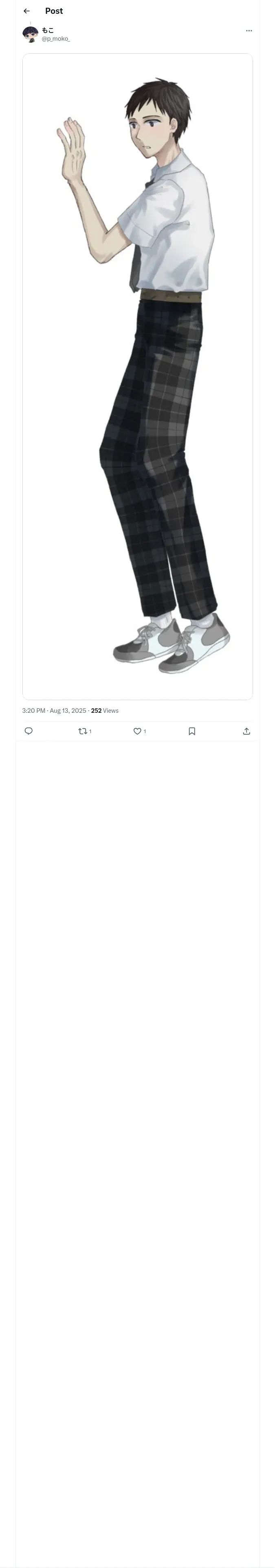Click the repost count number

tap(90, 731)
